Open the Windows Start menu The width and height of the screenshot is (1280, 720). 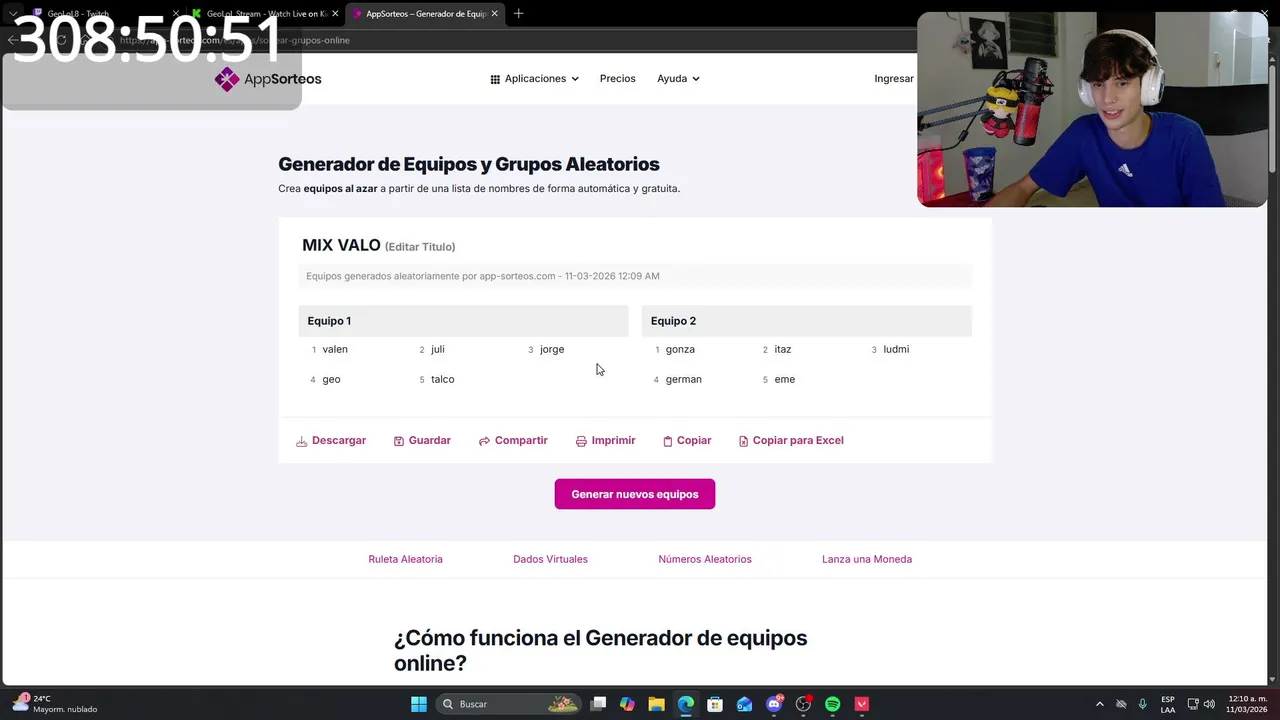click(x=419, y=704)
